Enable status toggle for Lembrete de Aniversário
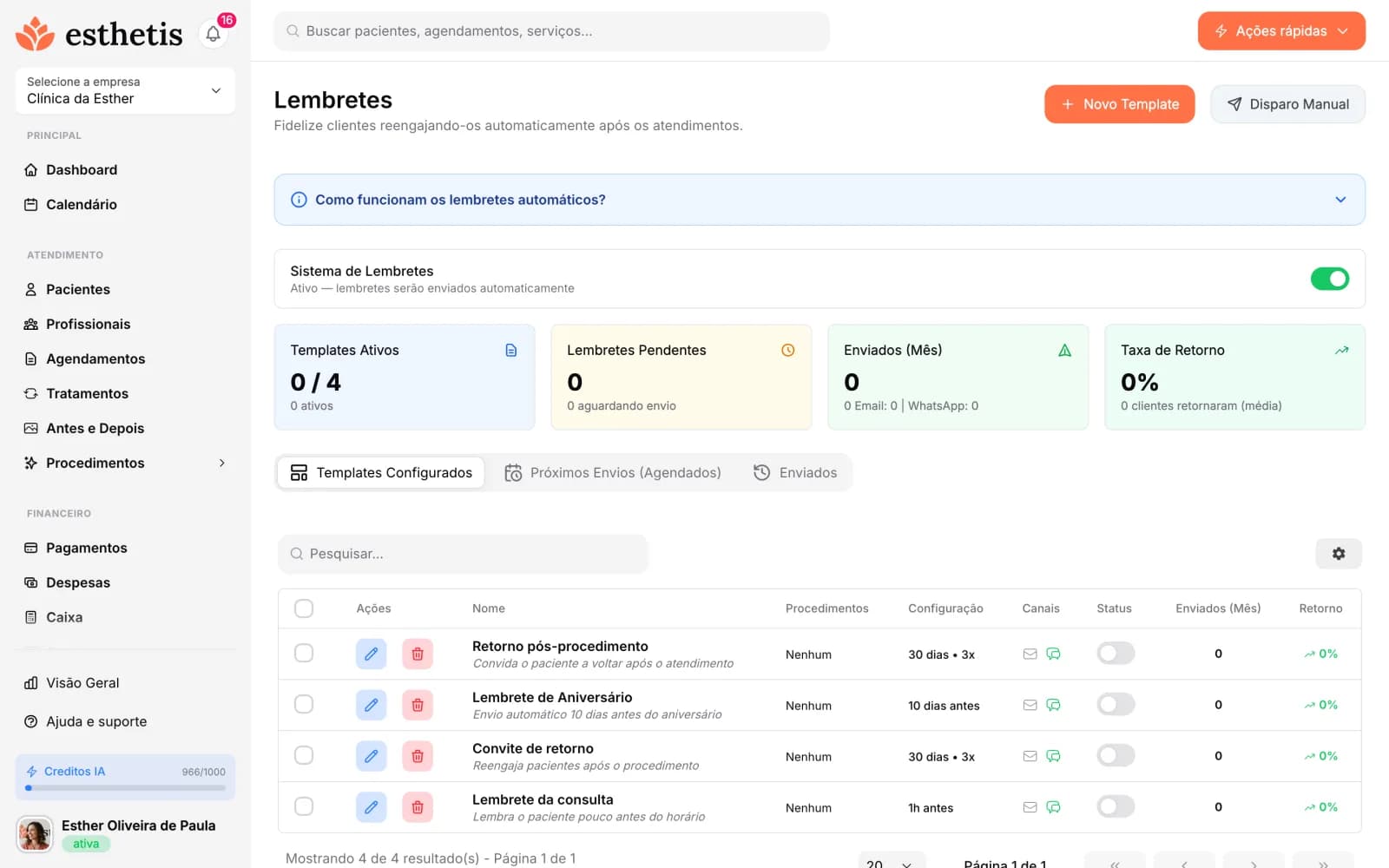Image resolution: width=1389 pixels, height=868 pixels. click(x=1116, y=705)
